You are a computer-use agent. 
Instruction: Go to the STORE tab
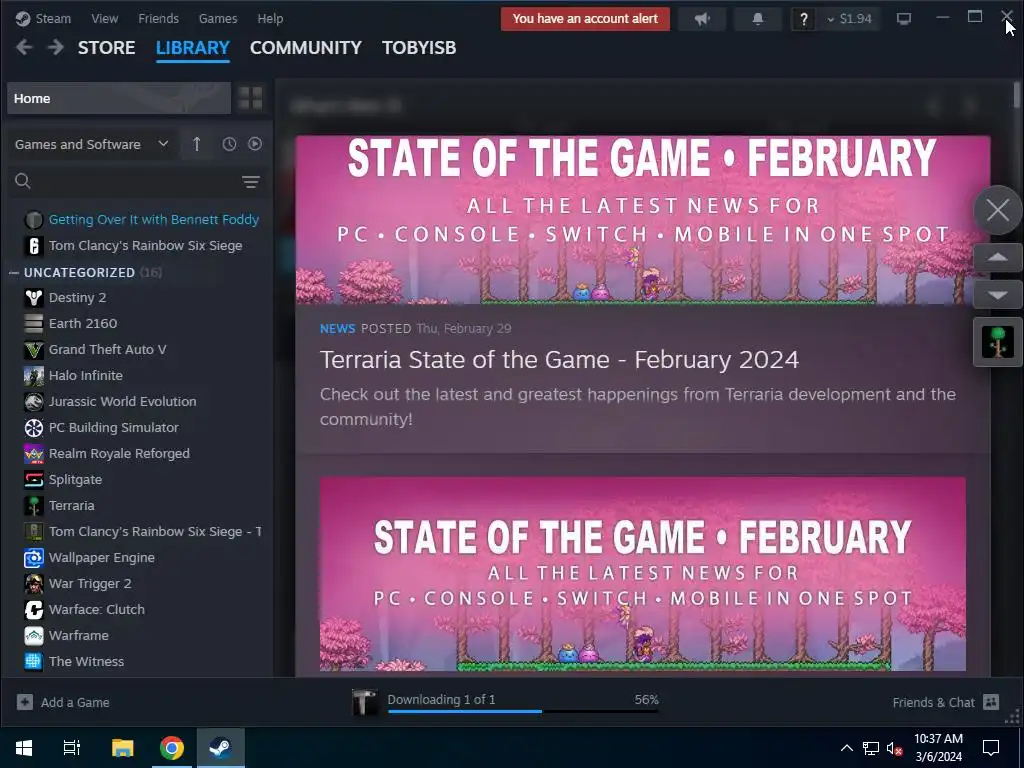[x=106, y=48]
